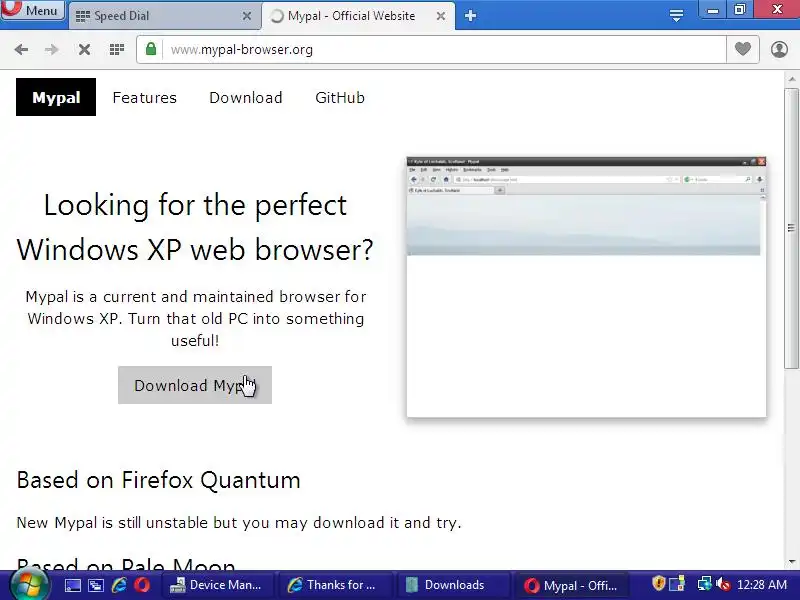The height and width of the screenshot is (600, 800).
Task: Open the Features page link
Action: click(144, 97)
